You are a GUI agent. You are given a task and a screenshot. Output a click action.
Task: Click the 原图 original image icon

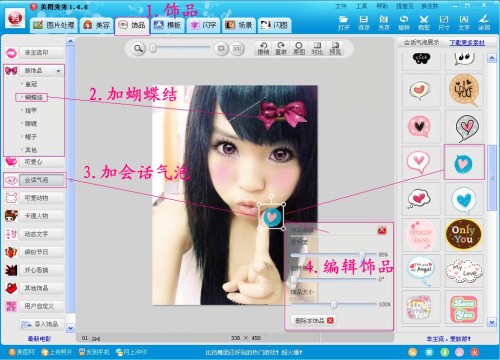tap(299, 49)
